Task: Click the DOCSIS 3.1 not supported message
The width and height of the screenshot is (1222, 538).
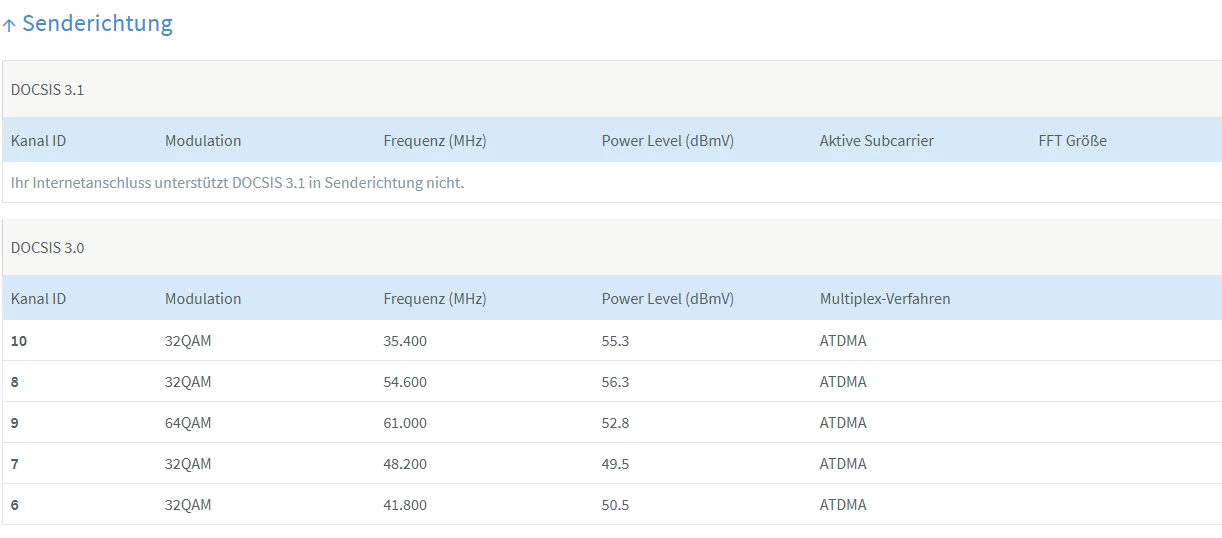Action: point(237,183)
